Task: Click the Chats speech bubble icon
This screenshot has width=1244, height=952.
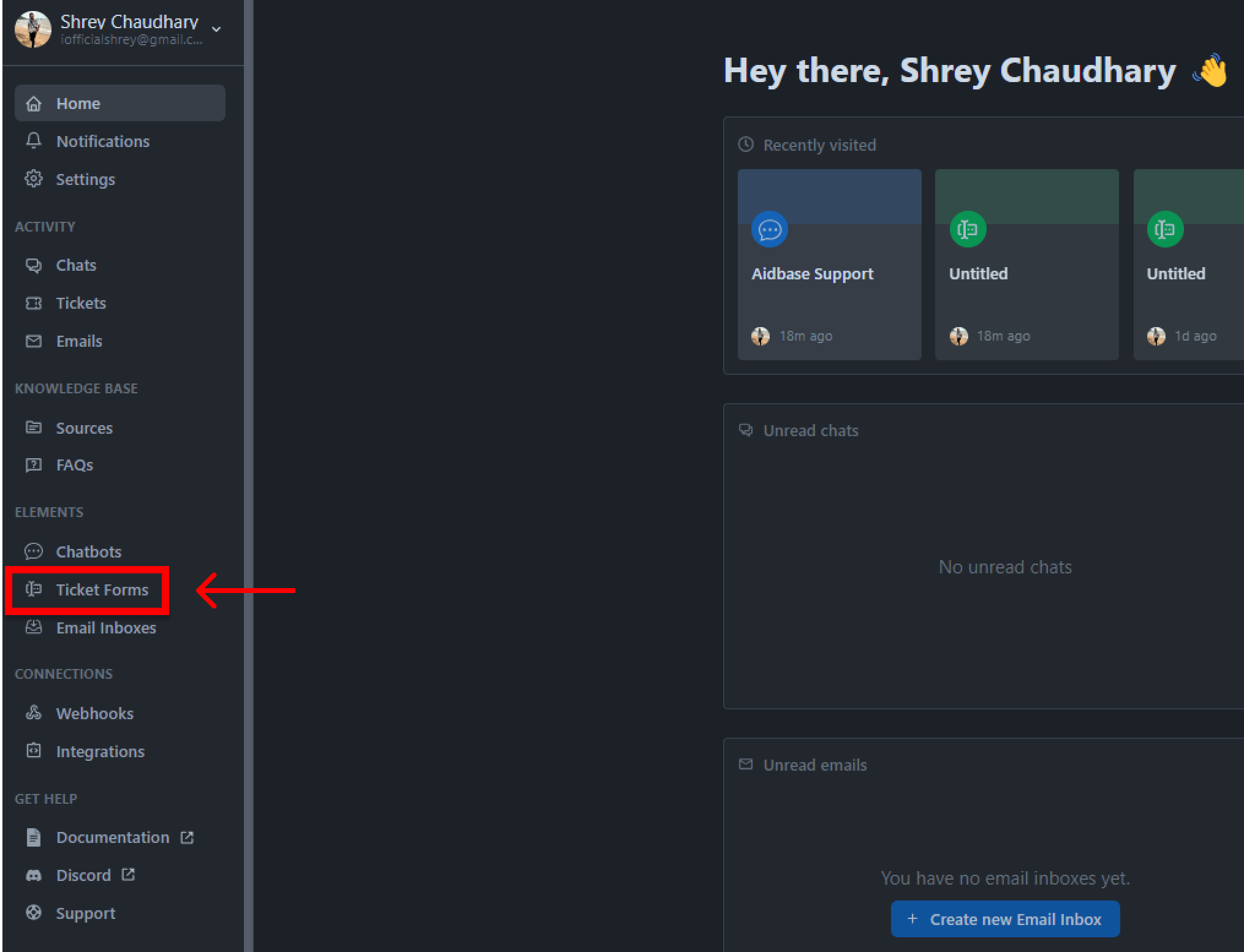Action: tap(34, 265)
